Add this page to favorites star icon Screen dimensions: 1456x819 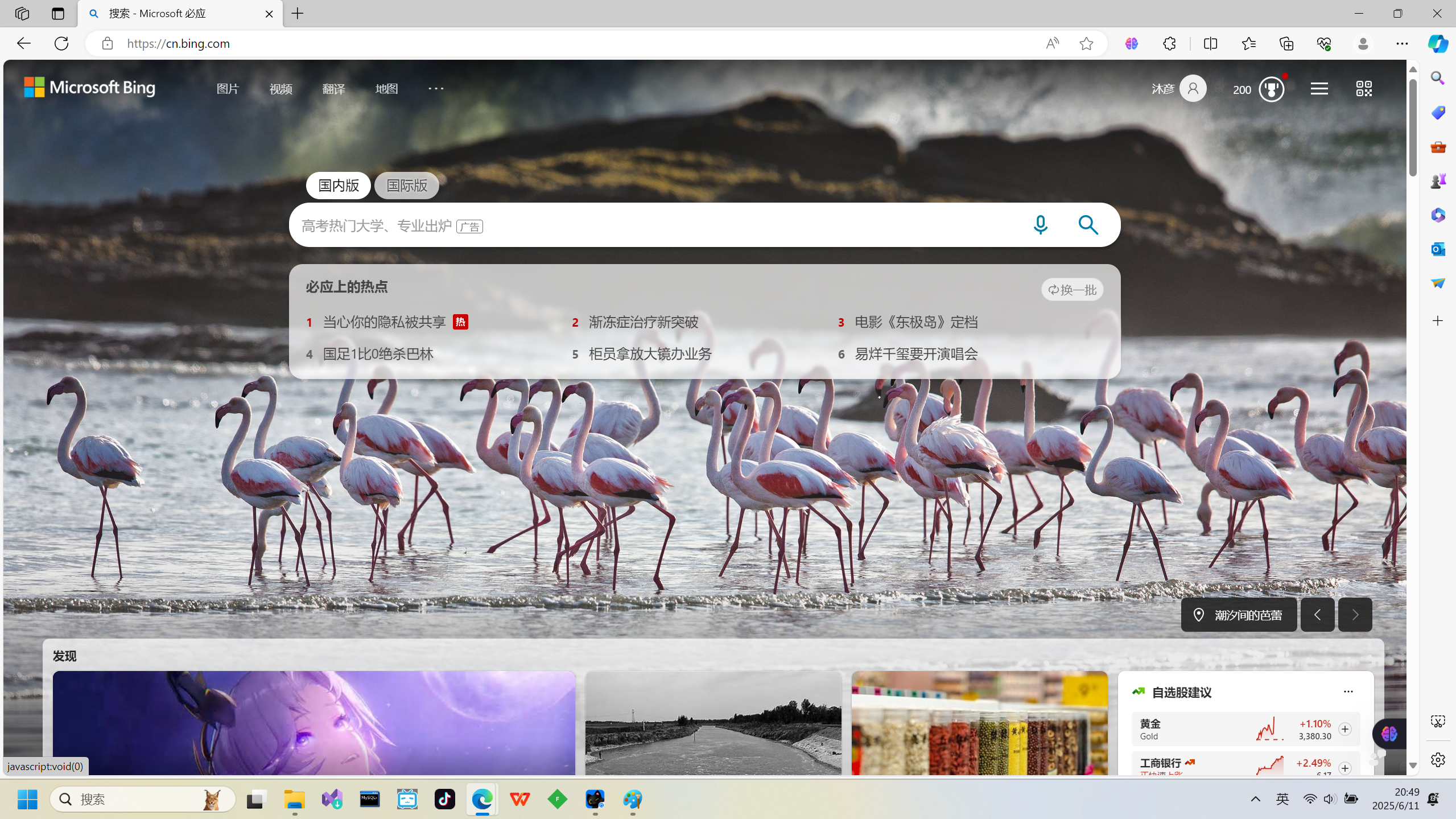click(x=1086, y=44)
